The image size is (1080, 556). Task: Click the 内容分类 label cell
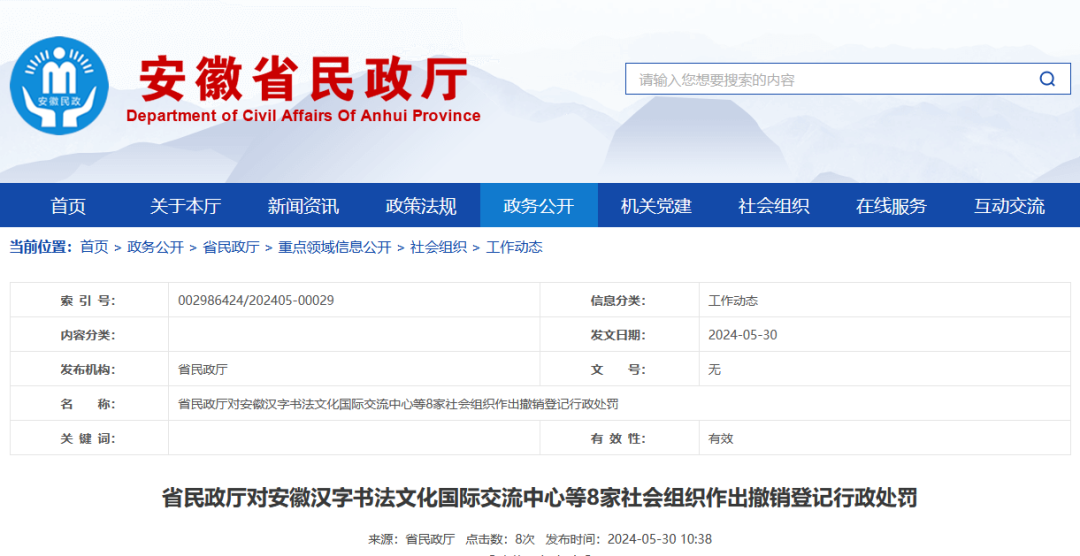89,335
